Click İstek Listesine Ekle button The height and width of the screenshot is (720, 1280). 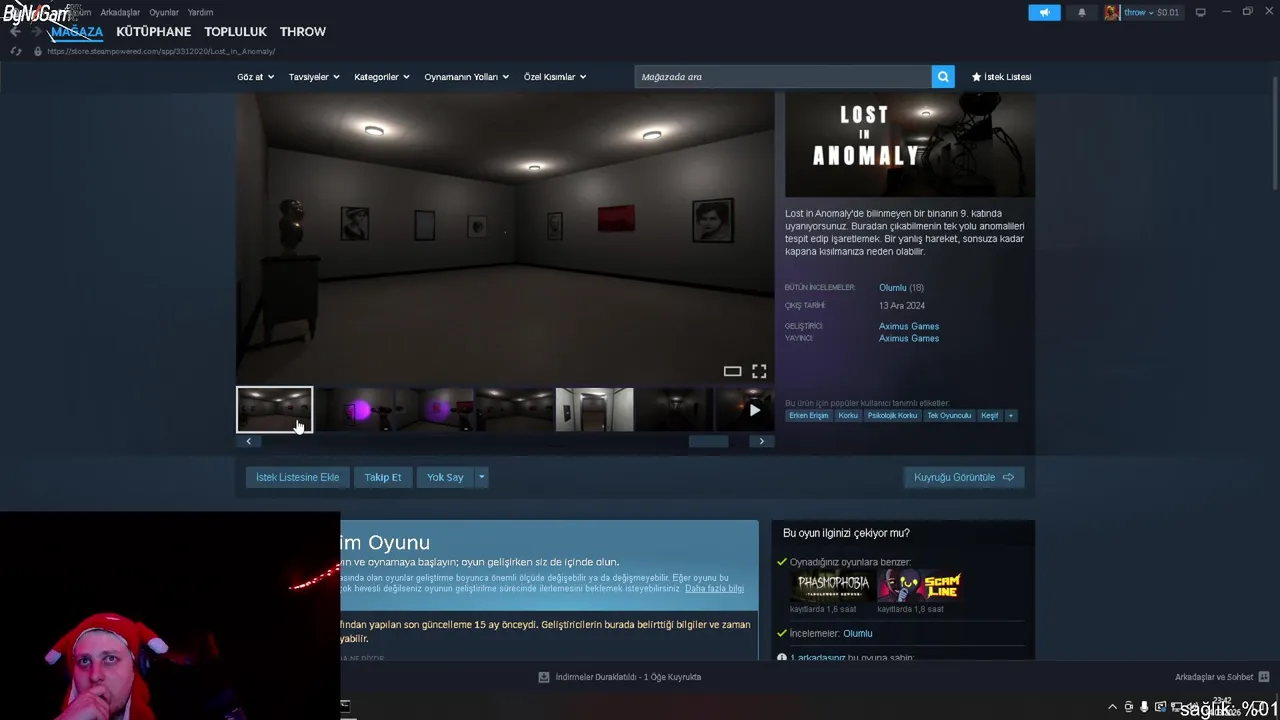pyautogui.click(x=297, y=477)
